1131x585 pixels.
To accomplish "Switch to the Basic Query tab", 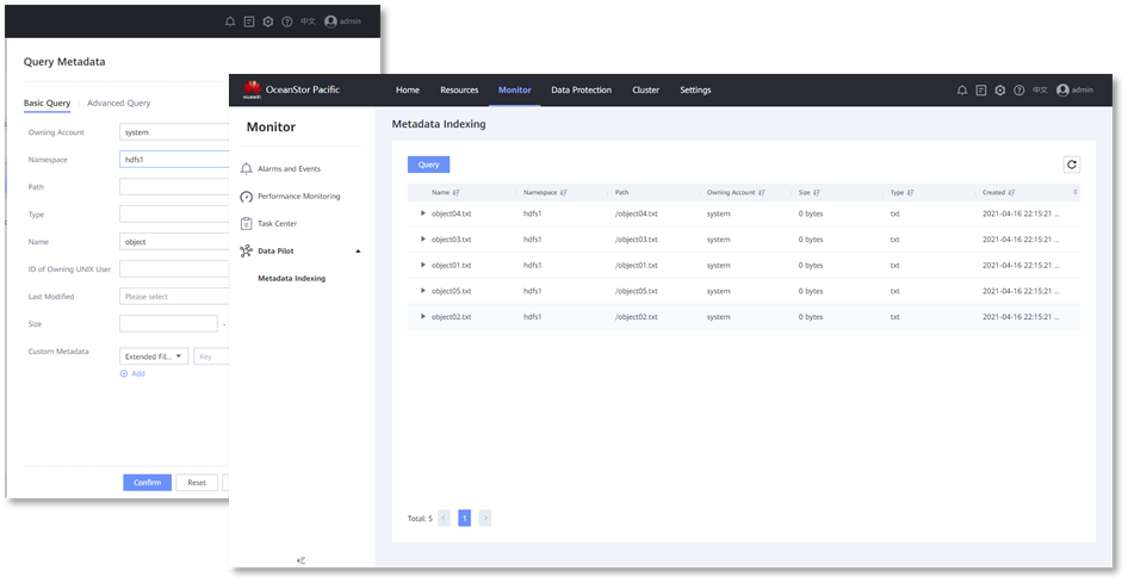I will click(x=47, y=103).
